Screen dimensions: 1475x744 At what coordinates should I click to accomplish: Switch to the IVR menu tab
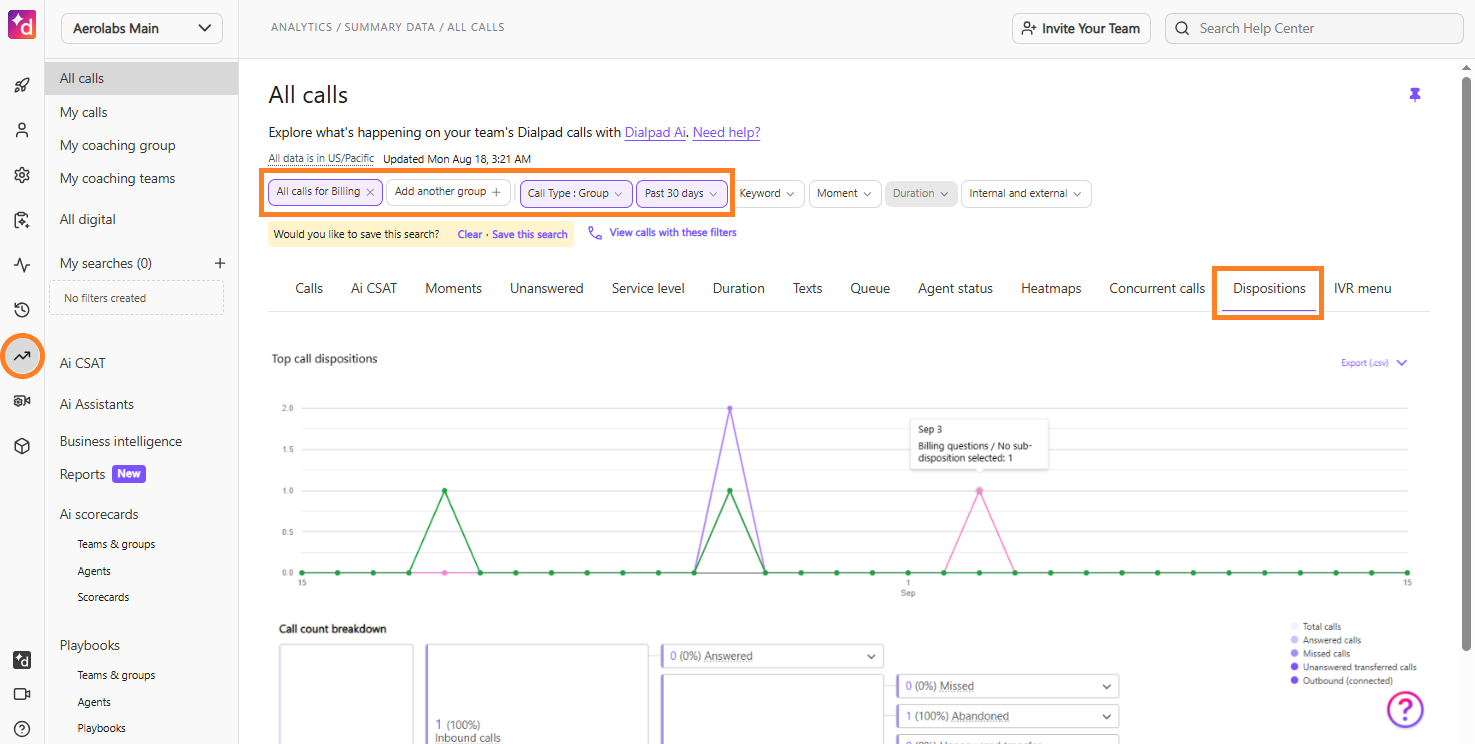1362,288
